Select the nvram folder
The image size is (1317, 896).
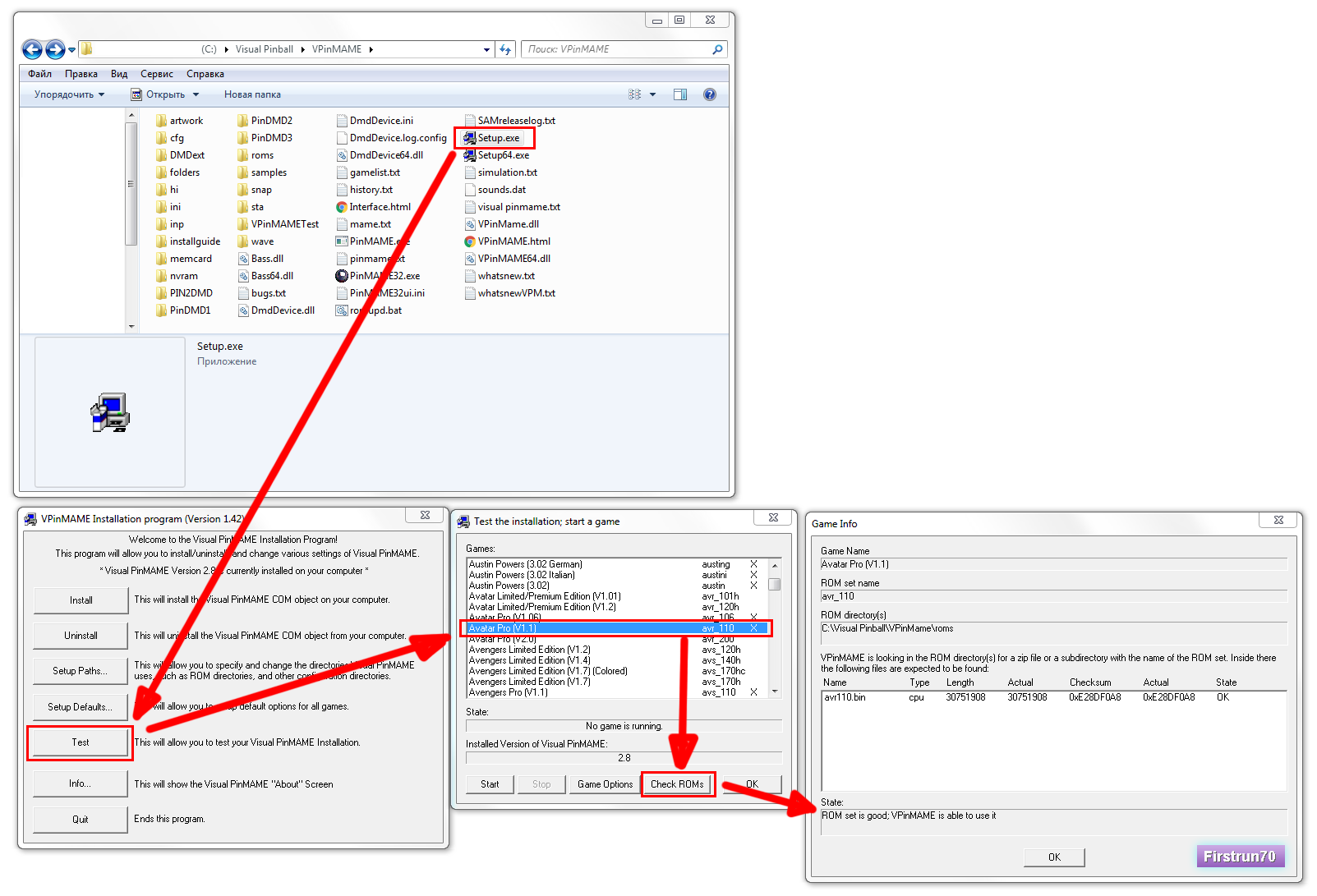[177, 276]
